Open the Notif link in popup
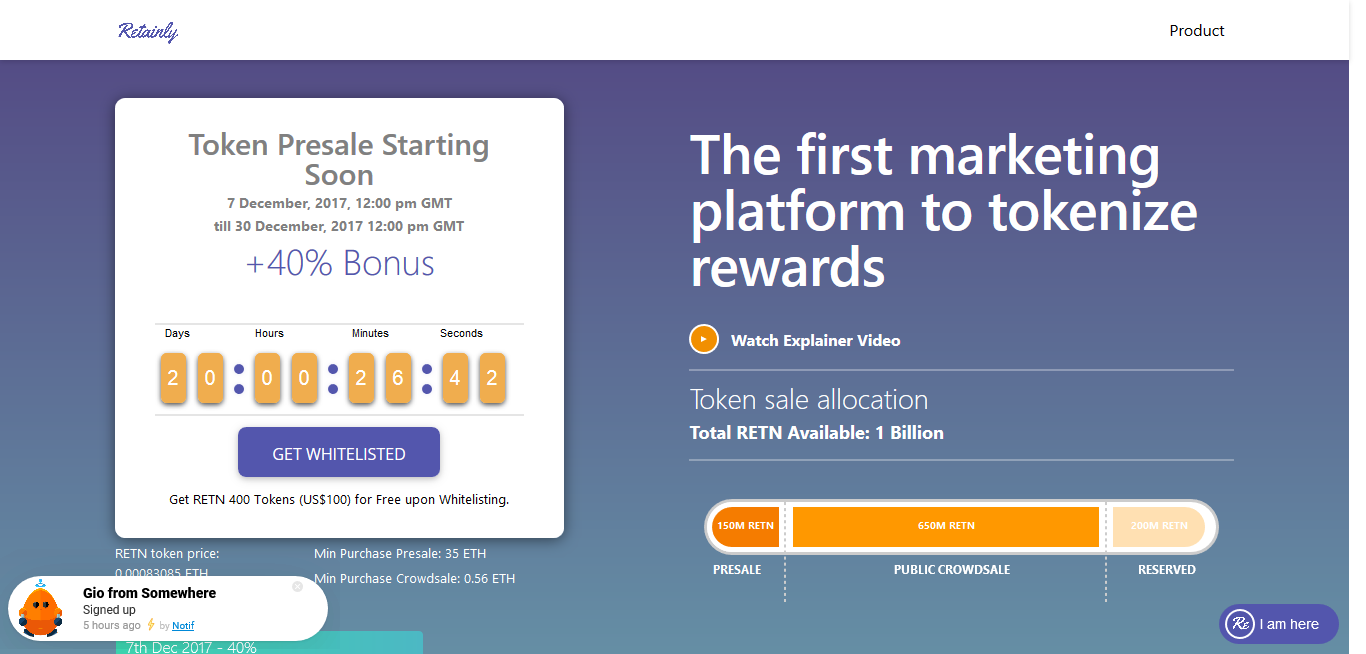This screenshot has height=654, width=1366. click(183, 626)
